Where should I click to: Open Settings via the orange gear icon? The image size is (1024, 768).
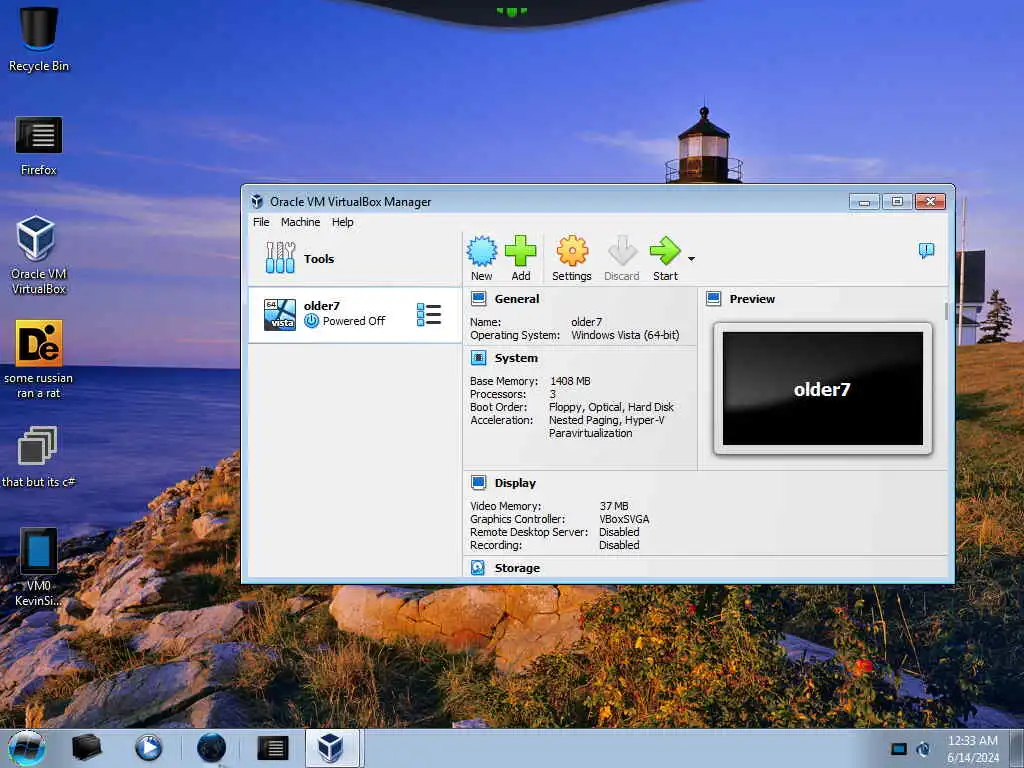coord(572,251)
